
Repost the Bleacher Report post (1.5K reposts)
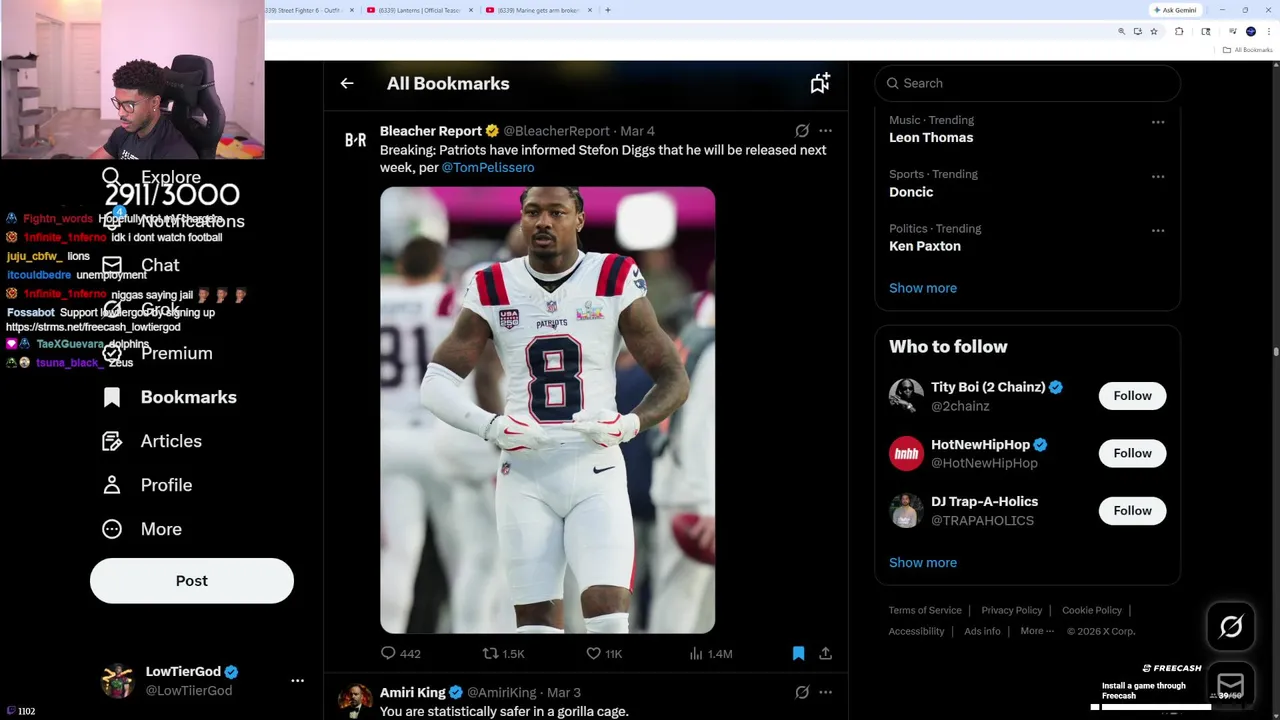click(503, 653)
